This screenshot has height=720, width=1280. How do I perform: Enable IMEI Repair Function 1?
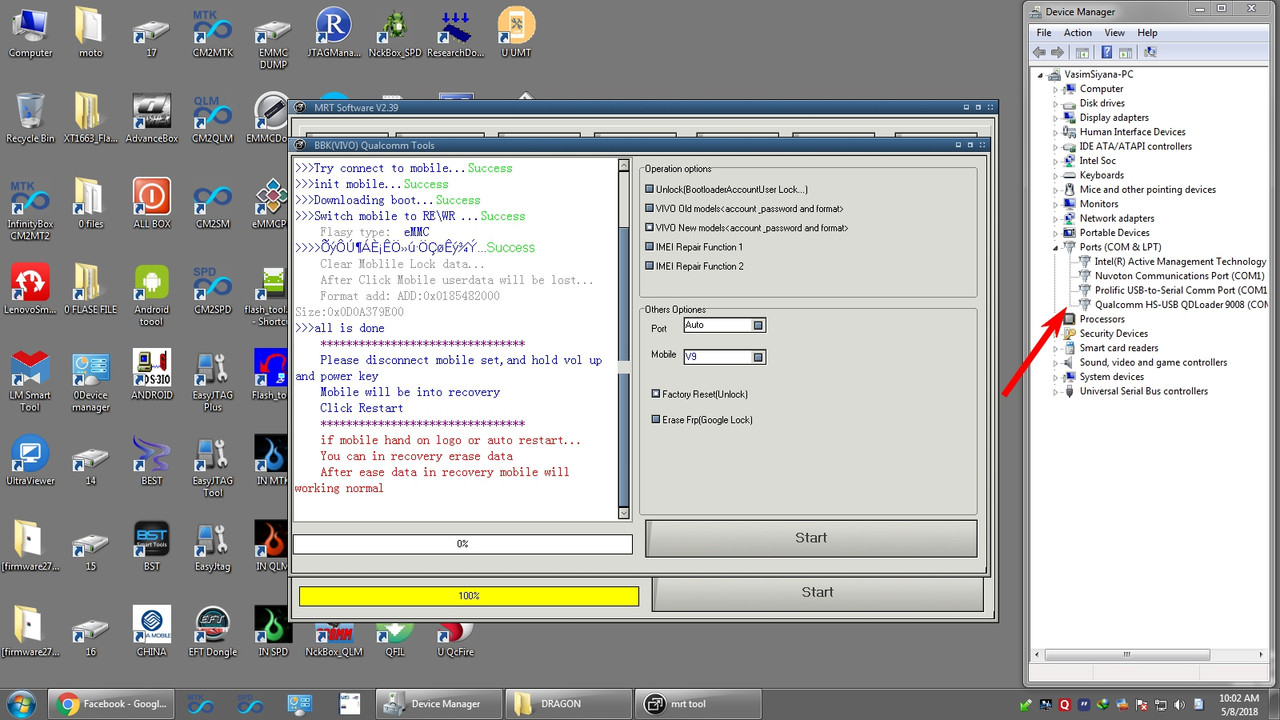point(650,247)
